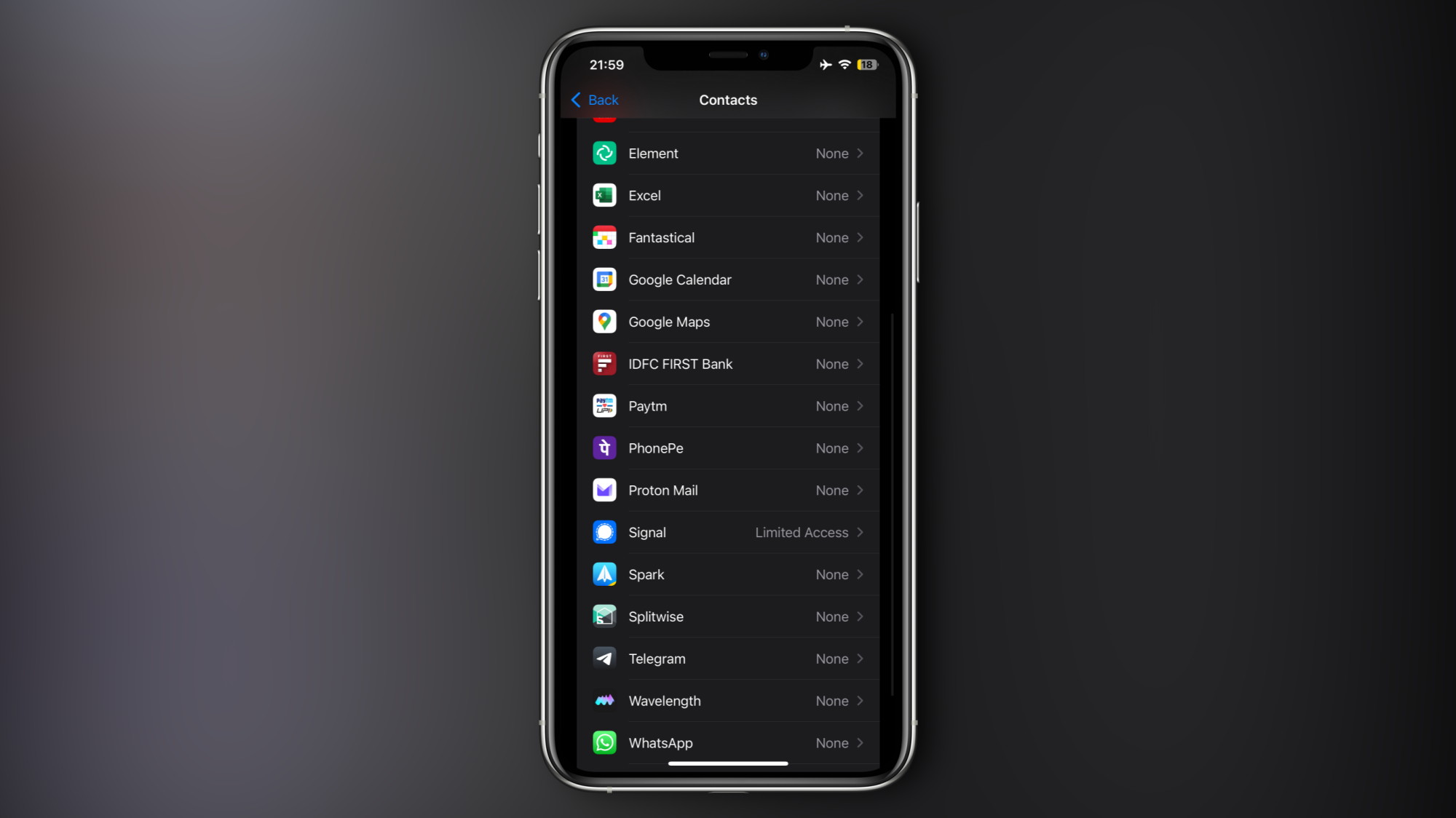
Task: Open Excel contacts access settings
Action: [x=727, y=195]
